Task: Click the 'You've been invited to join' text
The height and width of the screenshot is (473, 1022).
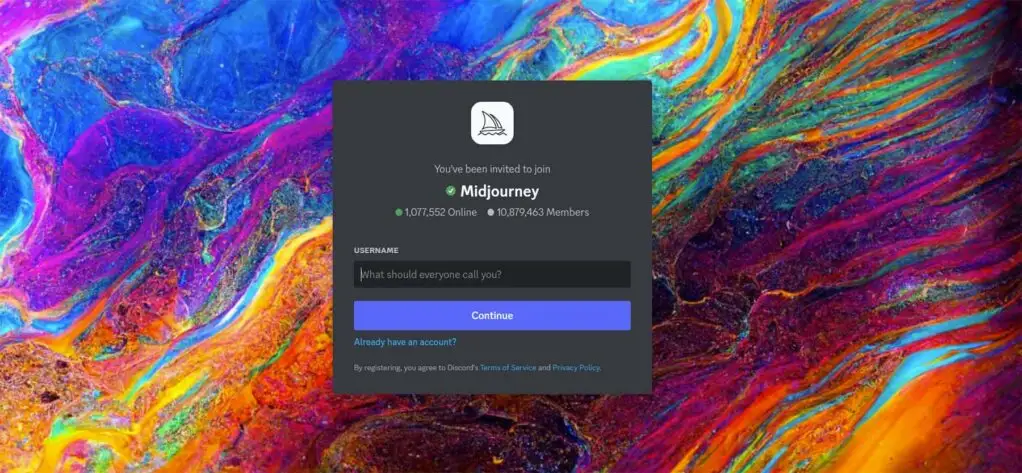Action: 492,169
